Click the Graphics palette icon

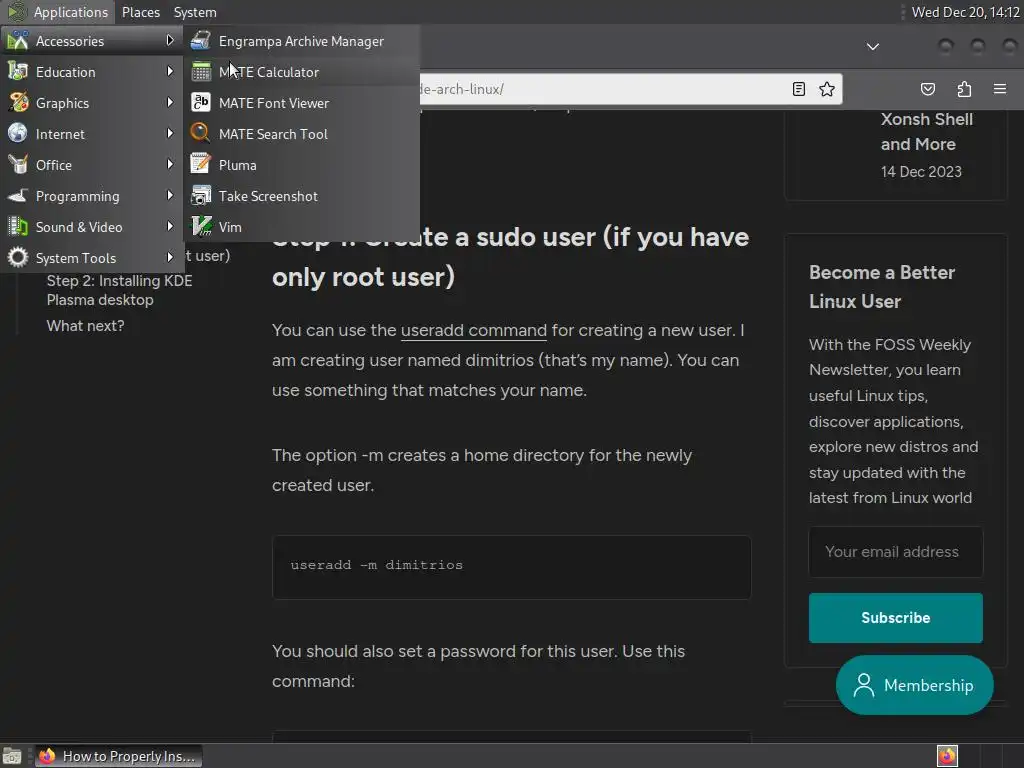point(18,103)
